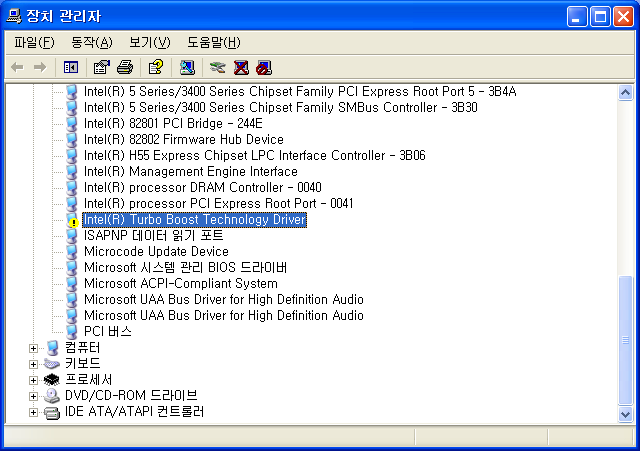Click the Forward arrow toolbar icon

tap(40, 67)
